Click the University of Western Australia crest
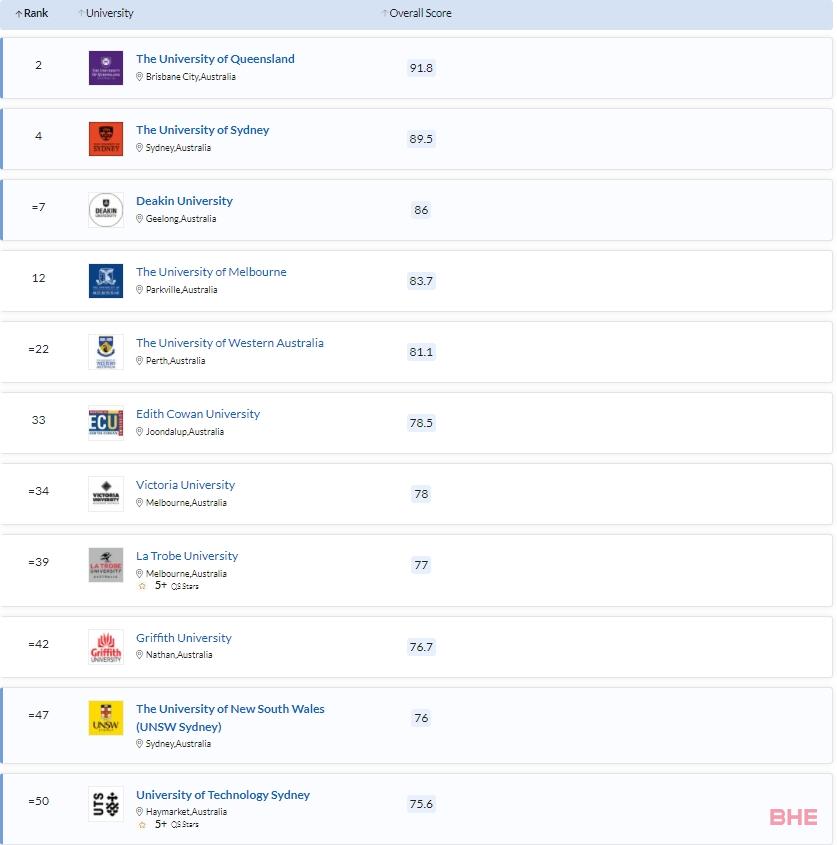837x845 pixels. tap(106, 352)
